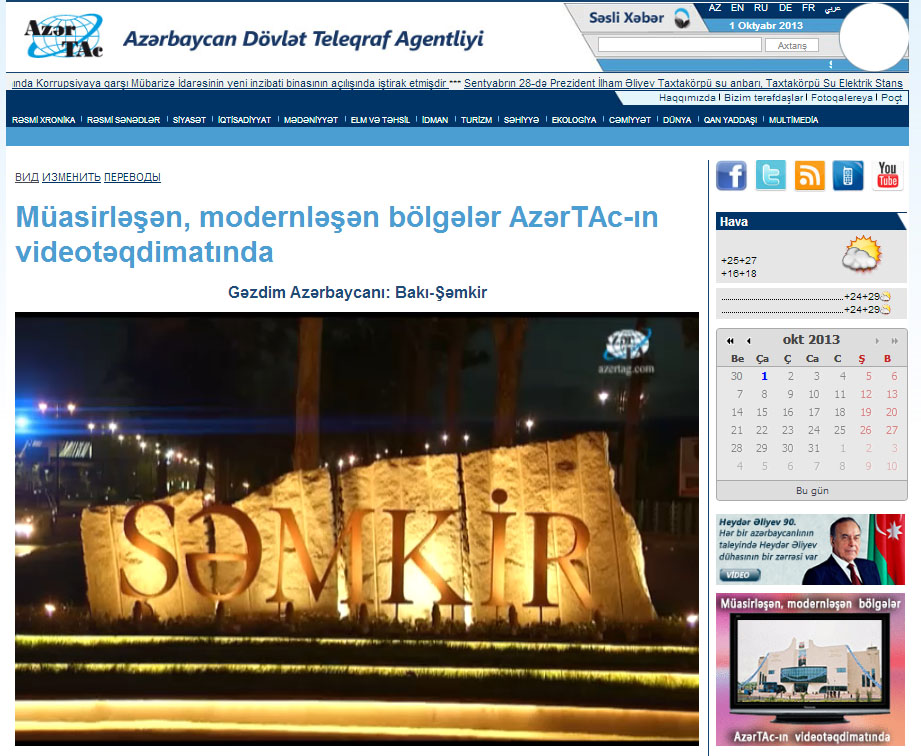This screenshot has height=756, width=921.
Task: Click inside the search text field
Action: tap(679, 45)
